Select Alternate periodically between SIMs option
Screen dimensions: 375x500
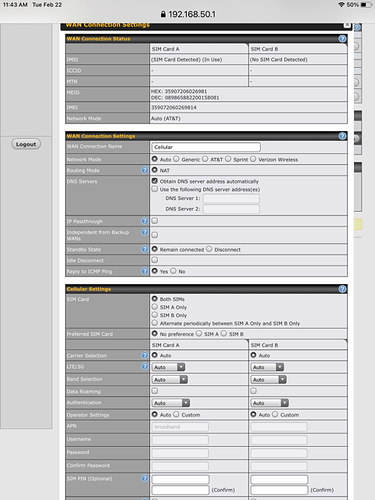click(x=155, y=323)
